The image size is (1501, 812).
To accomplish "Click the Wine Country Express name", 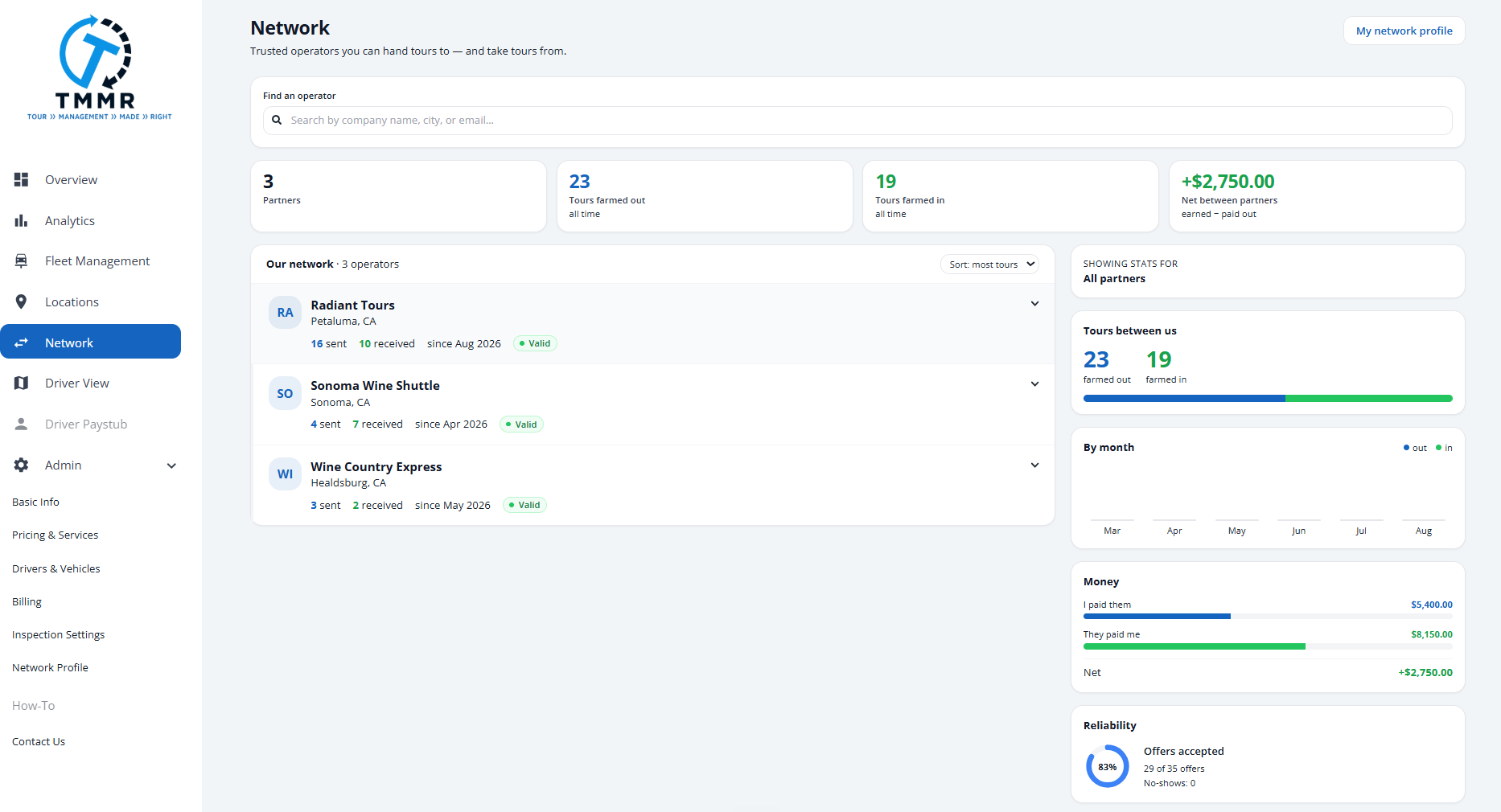I will pos(376,466).
